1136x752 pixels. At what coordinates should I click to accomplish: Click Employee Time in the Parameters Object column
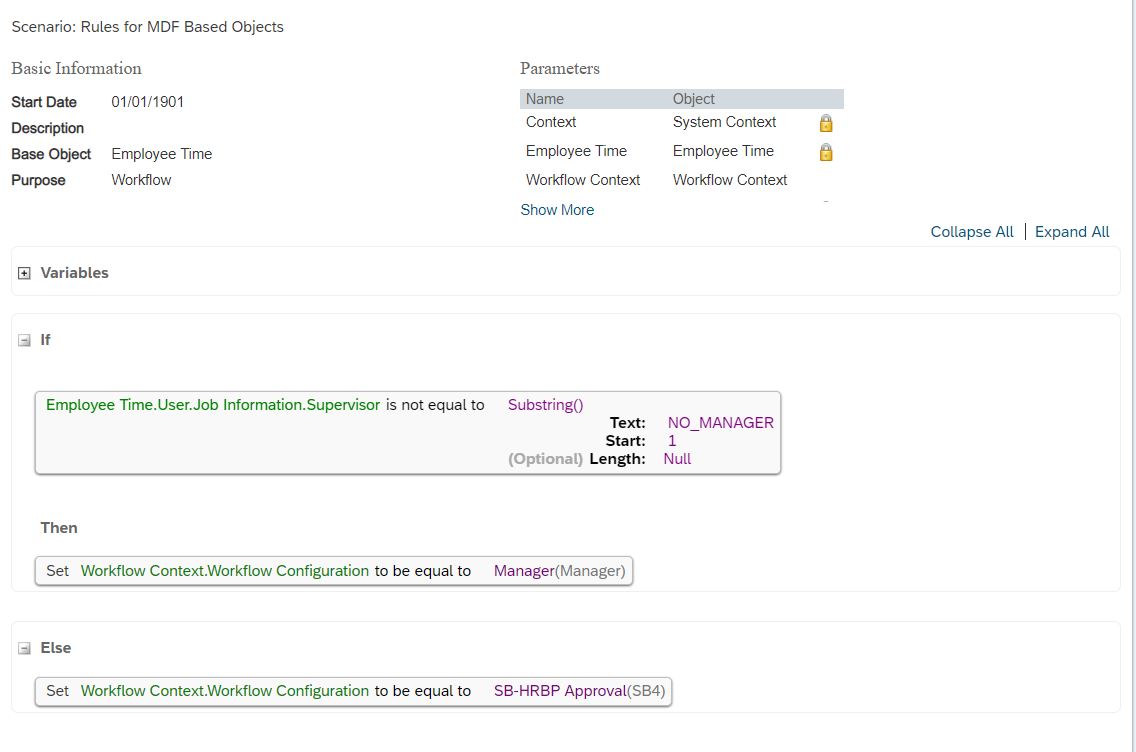point(723,151)
